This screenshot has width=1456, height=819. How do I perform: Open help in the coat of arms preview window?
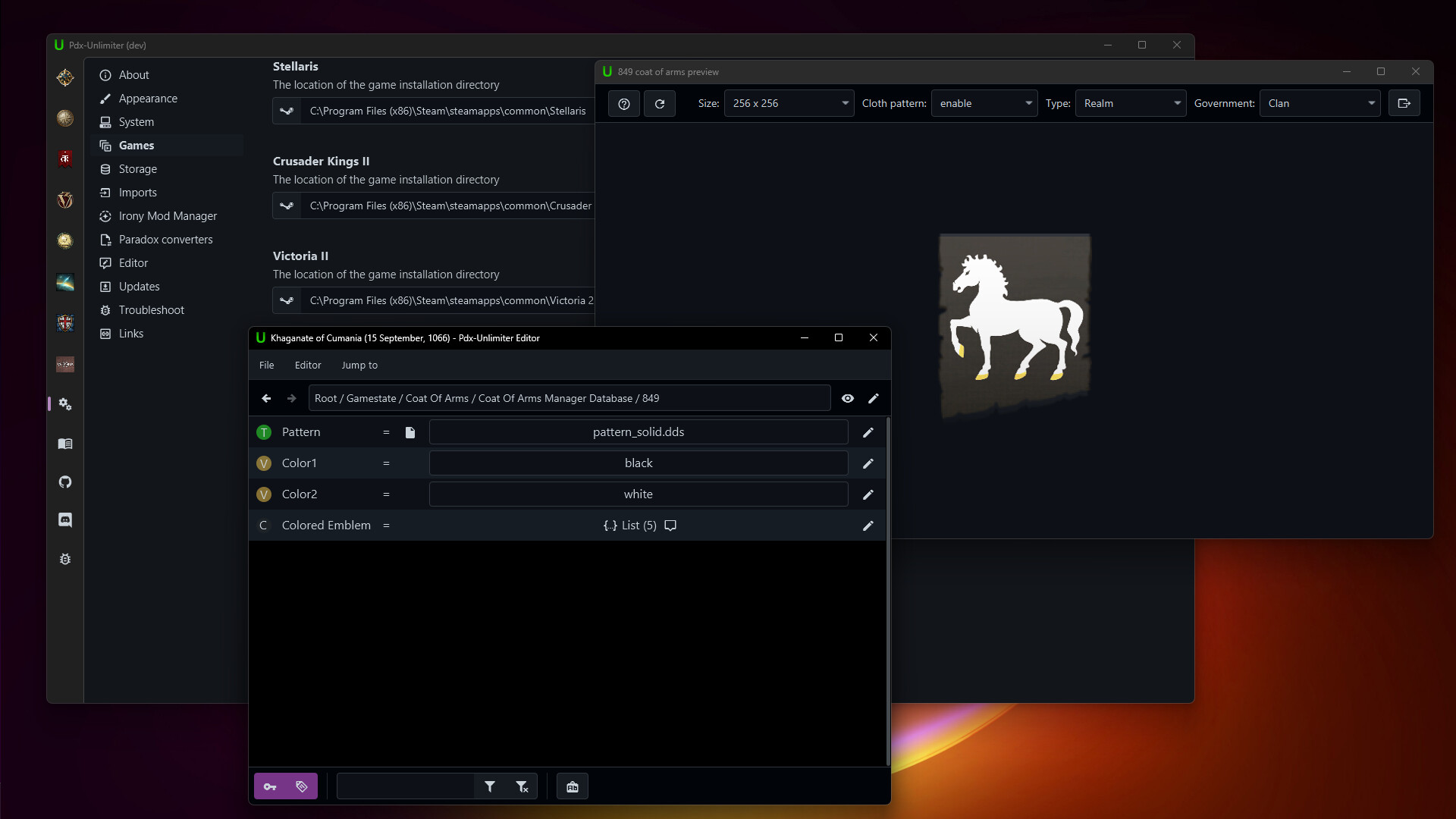pyautogui.click(x=623, y=103)
